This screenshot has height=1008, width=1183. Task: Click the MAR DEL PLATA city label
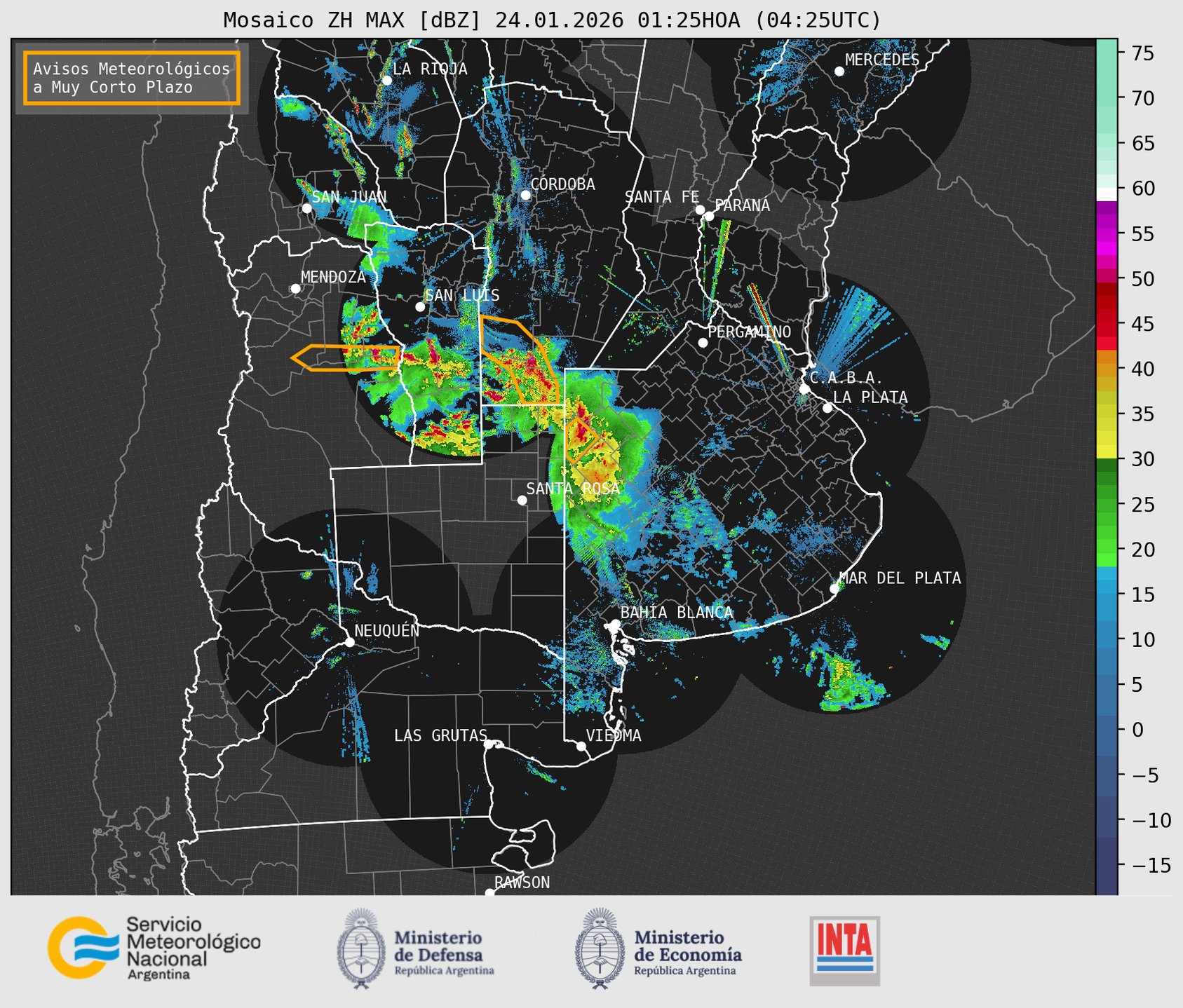900,578
